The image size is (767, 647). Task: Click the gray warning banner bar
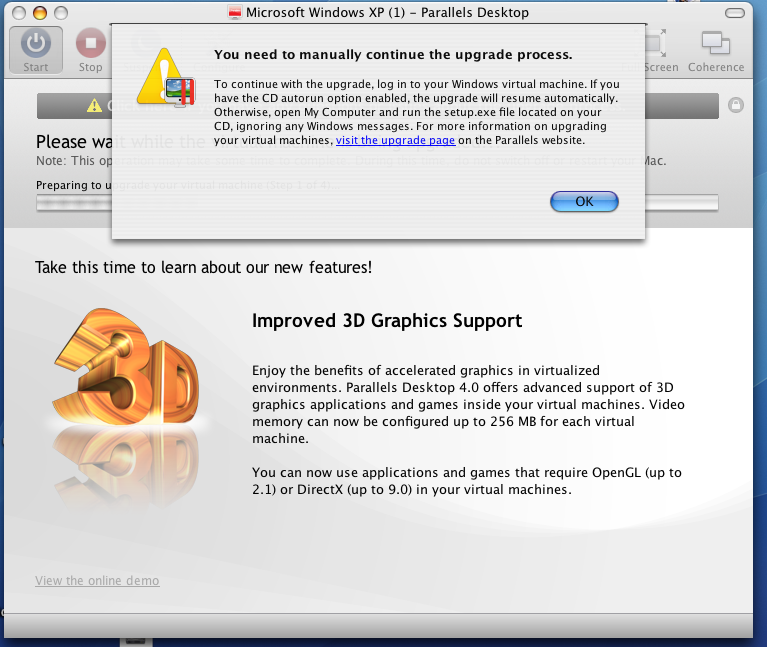tap(378, 106)
